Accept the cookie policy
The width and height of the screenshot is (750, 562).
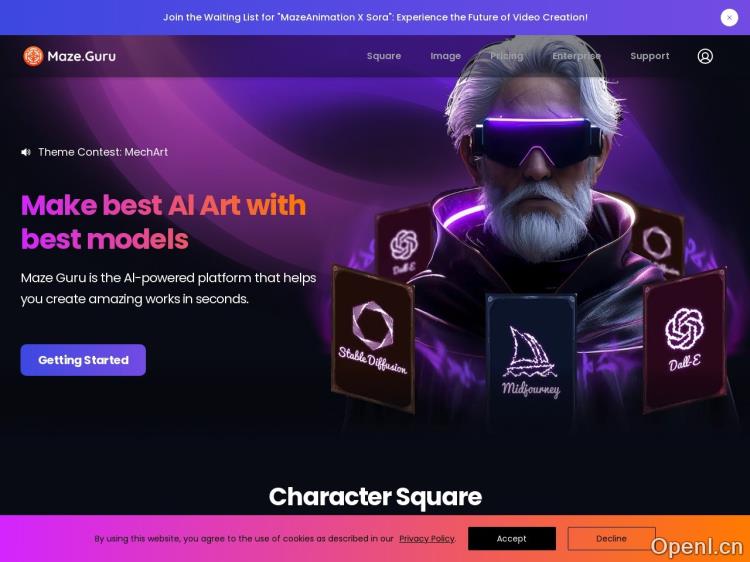point(511,539)
